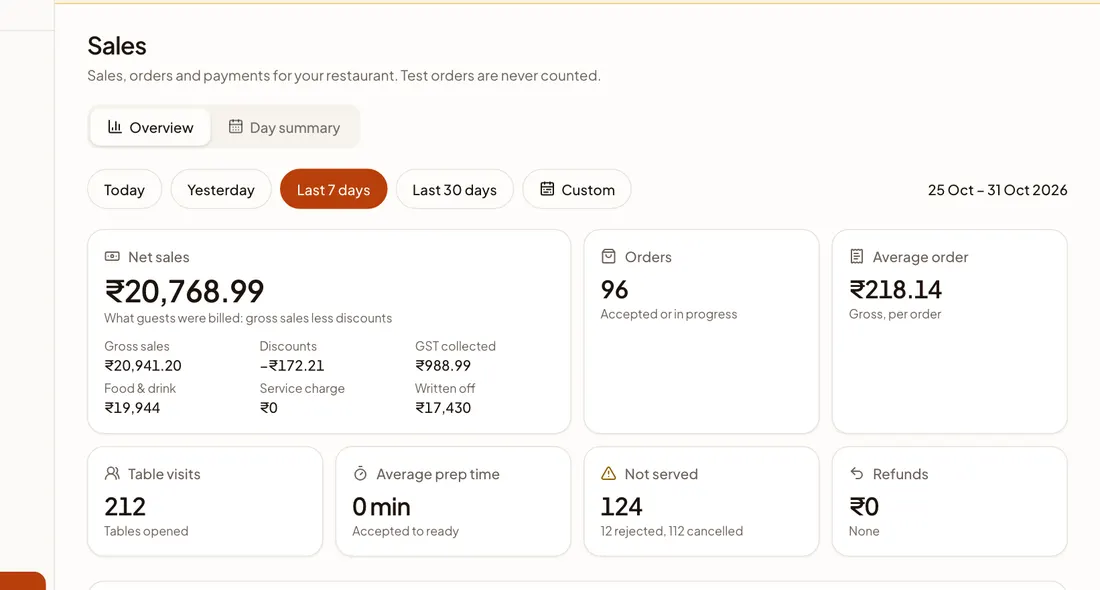Click the net sales total ₹20,768.99
This screenshot has width=1100, height=590.
click(x=185, y=291)
